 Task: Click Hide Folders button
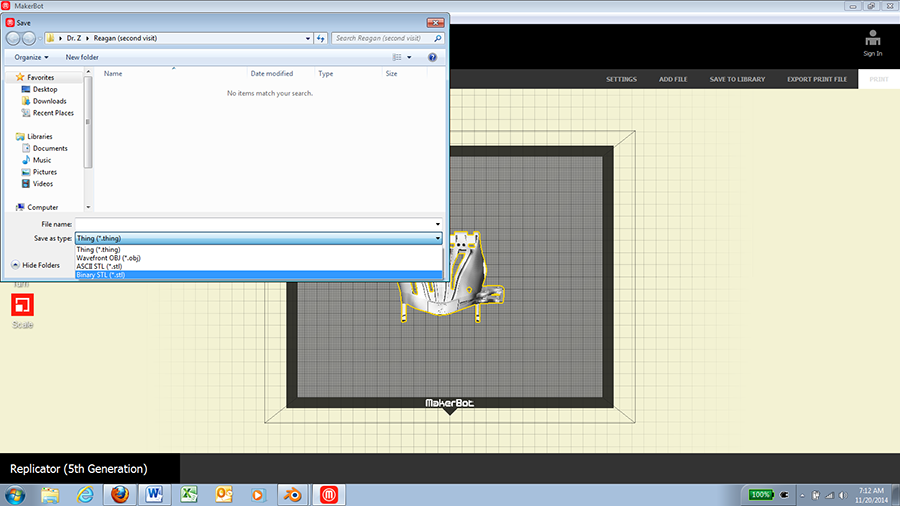(x=36, y=265)
